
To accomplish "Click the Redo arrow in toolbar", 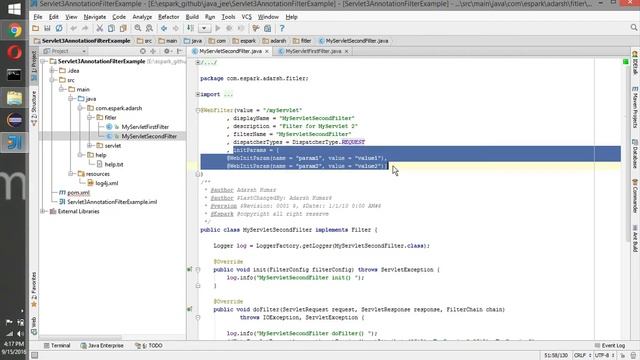I will point(85,28).
